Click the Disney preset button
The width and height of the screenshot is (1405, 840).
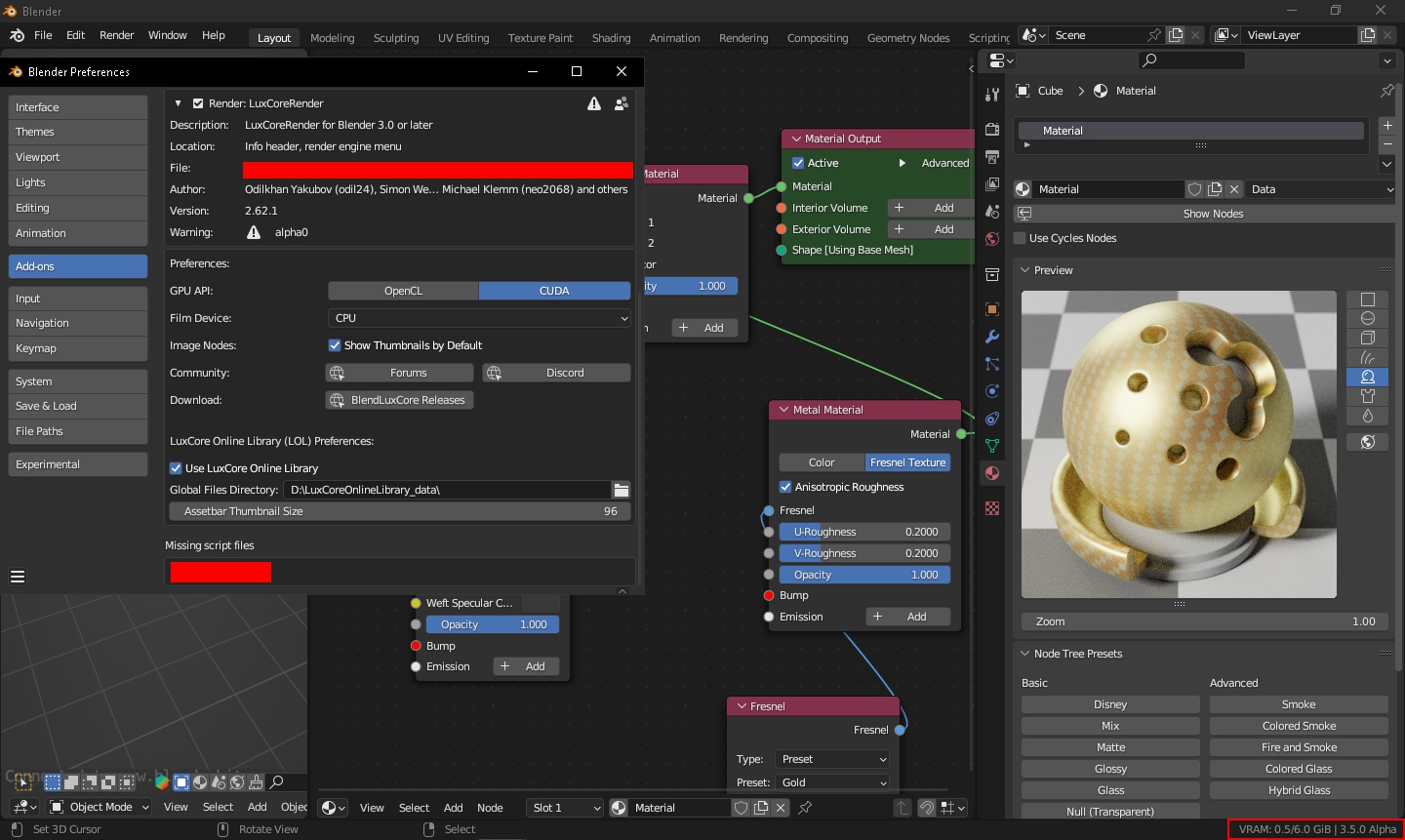1109,704
